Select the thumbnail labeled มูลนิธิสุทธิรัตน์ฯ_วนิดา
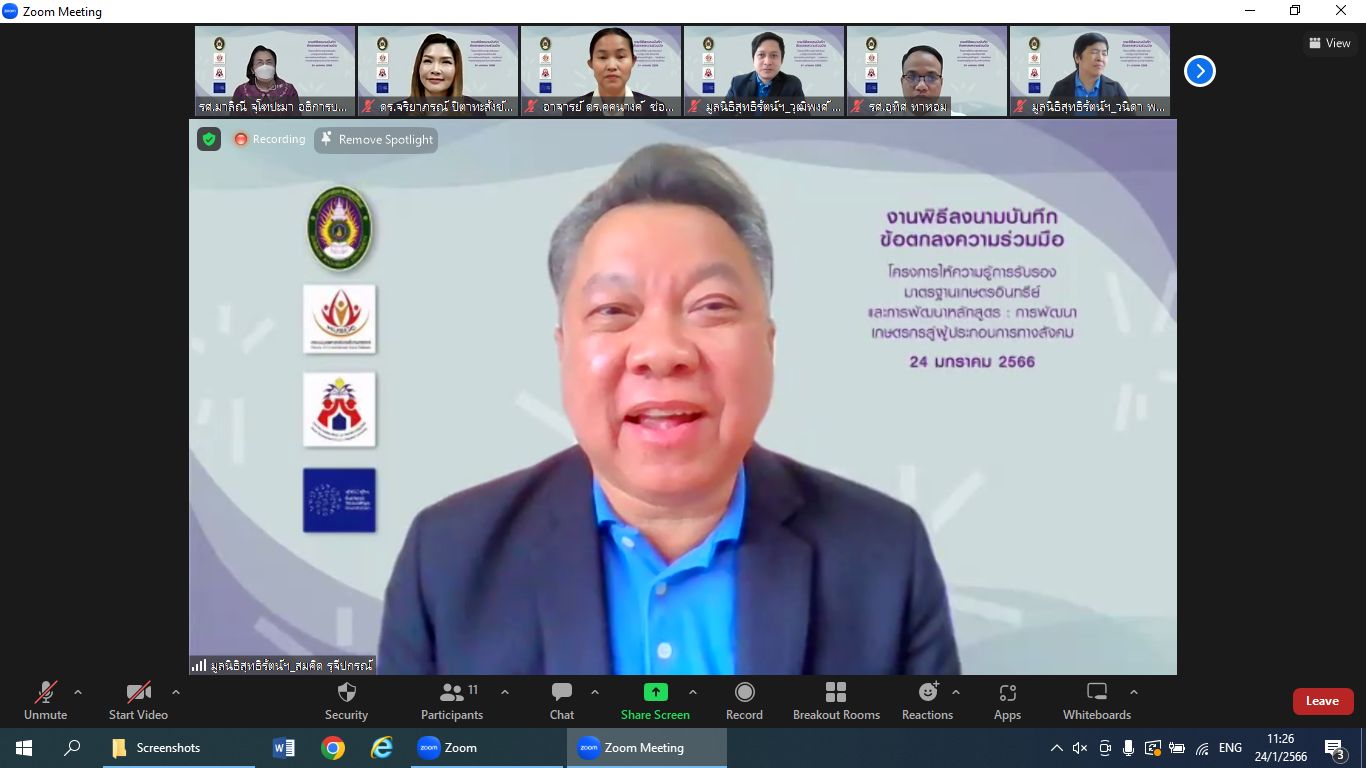This screenshot has height=768, width=1366. [x=1090, y=71]
